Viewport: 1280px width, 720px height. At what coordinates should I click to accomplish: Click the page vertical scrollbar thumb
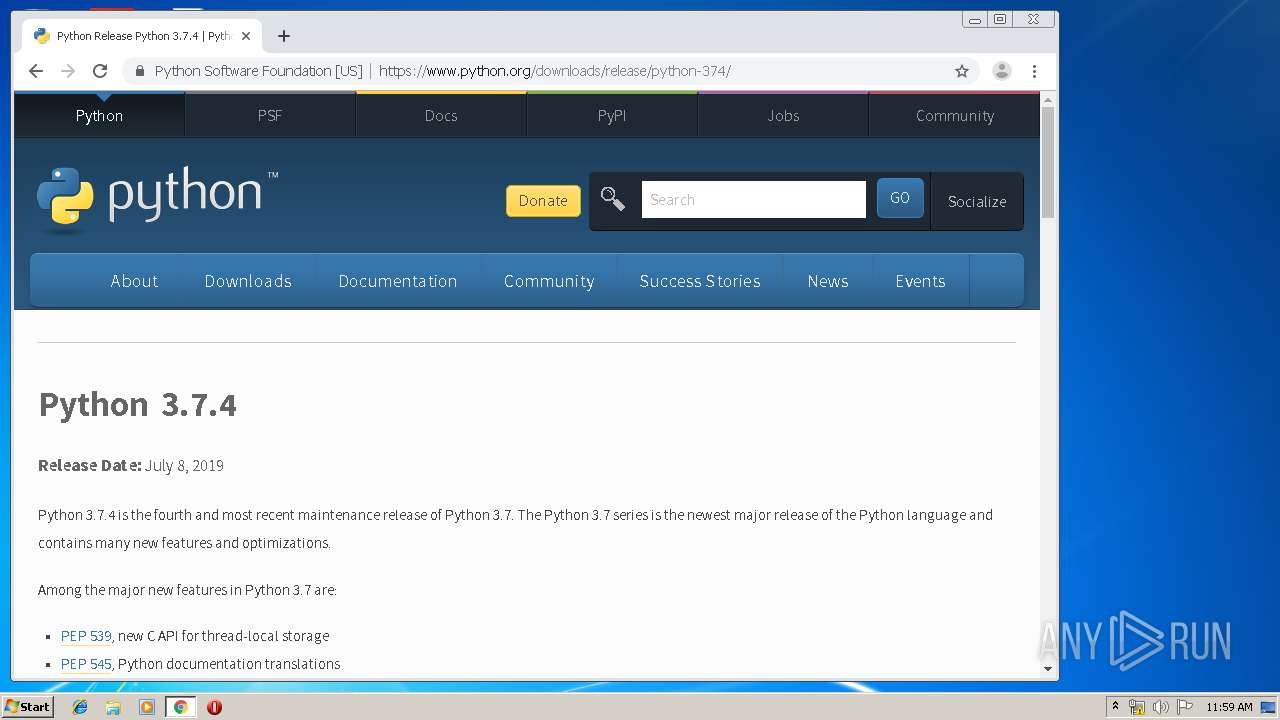(x=1048, y=162)
